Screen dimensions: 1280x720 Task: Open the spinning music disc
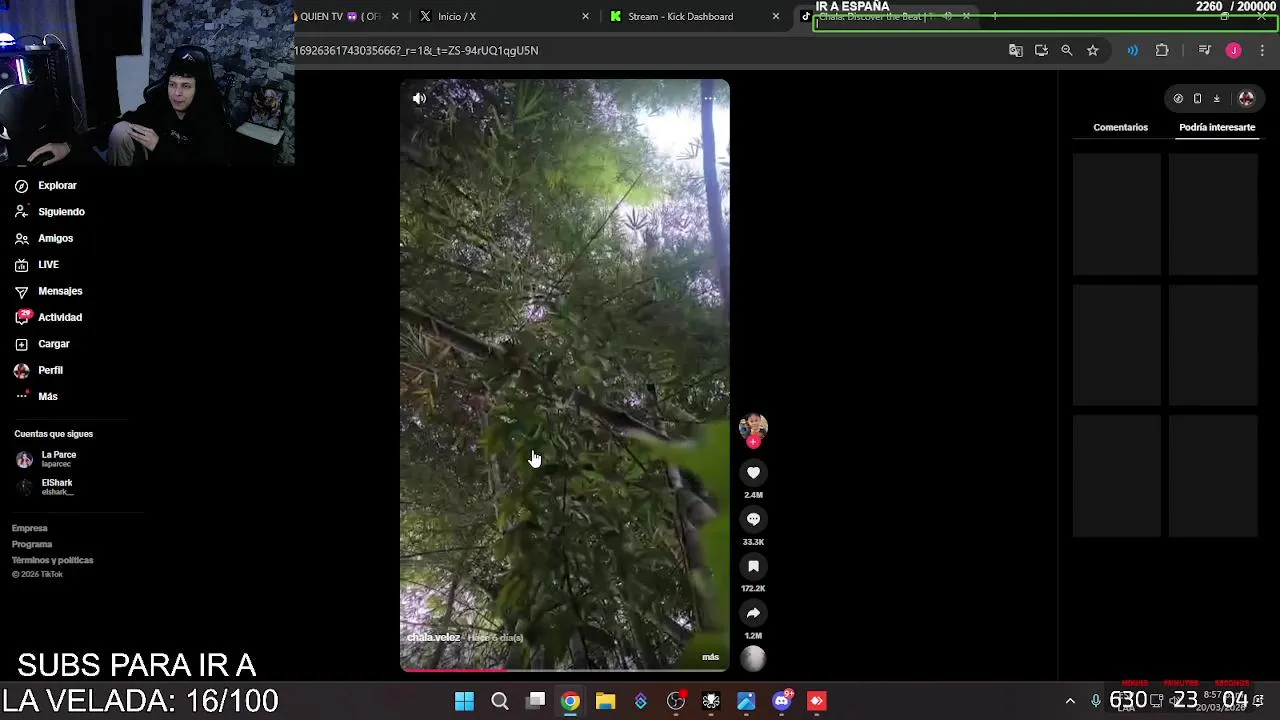click(x=753, y=658)
